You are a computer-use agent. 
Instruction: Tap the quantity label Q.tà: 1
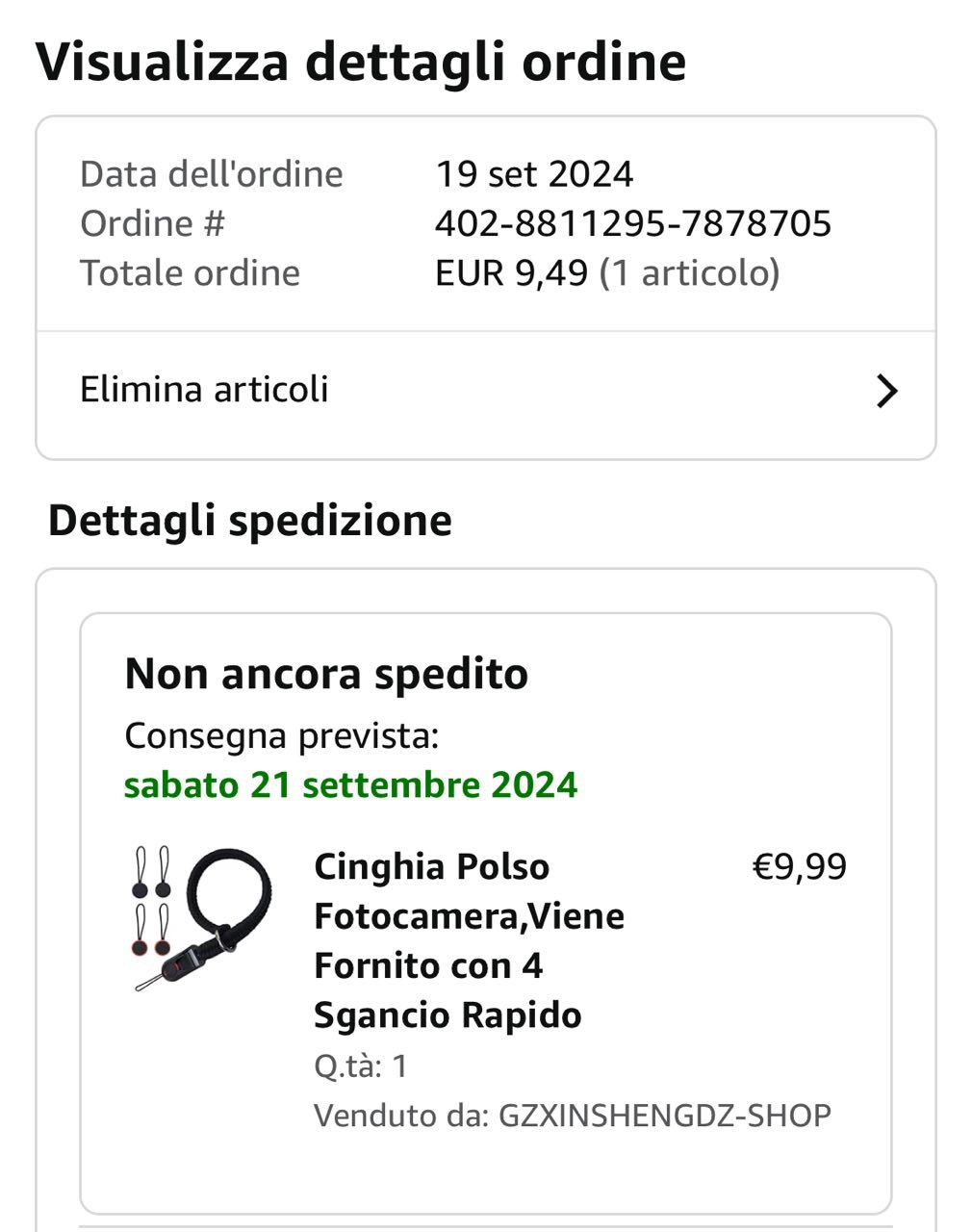pyautogui.click(x=361, y=1065)
